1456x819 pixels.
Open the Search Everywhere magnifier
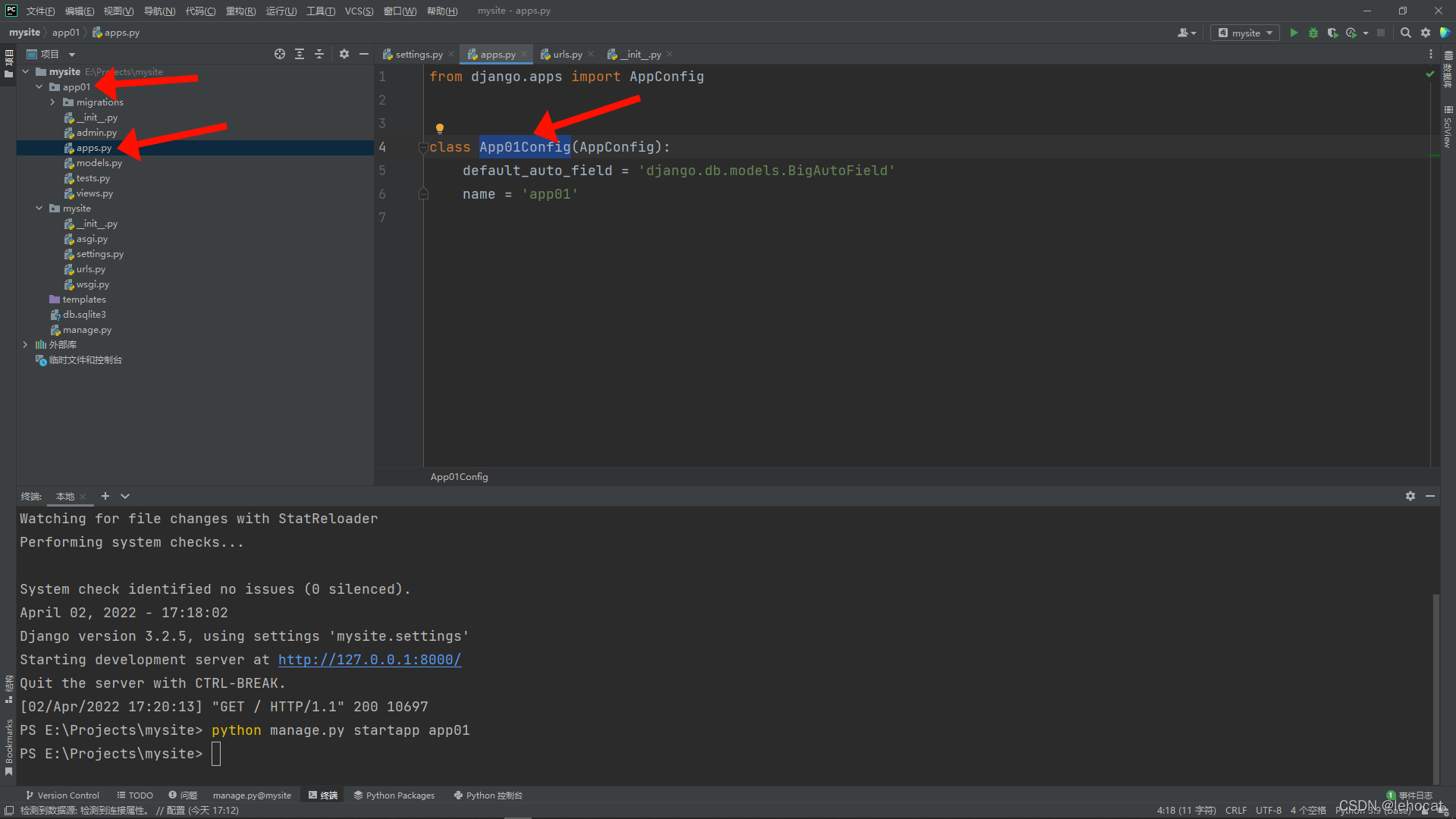1405,33
